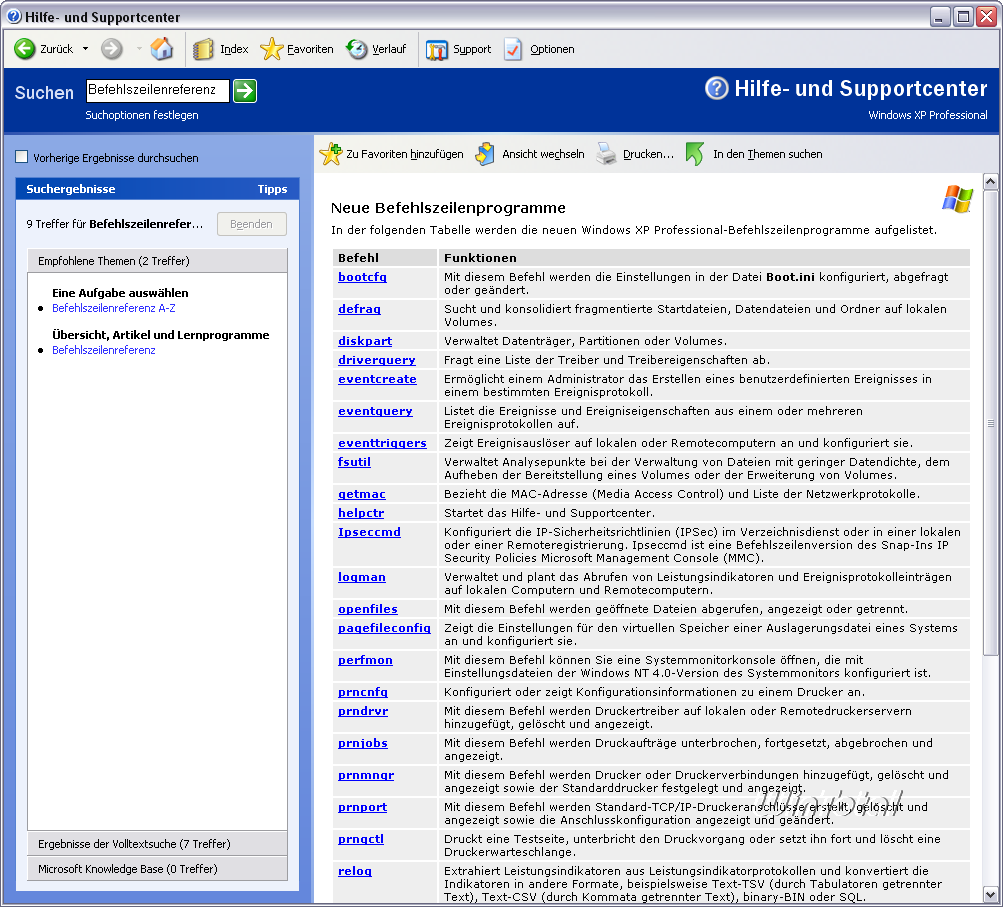Open the Index book icon
Image resolution: width=1003 pixels, height=907 pixels.
pos(203,49)
